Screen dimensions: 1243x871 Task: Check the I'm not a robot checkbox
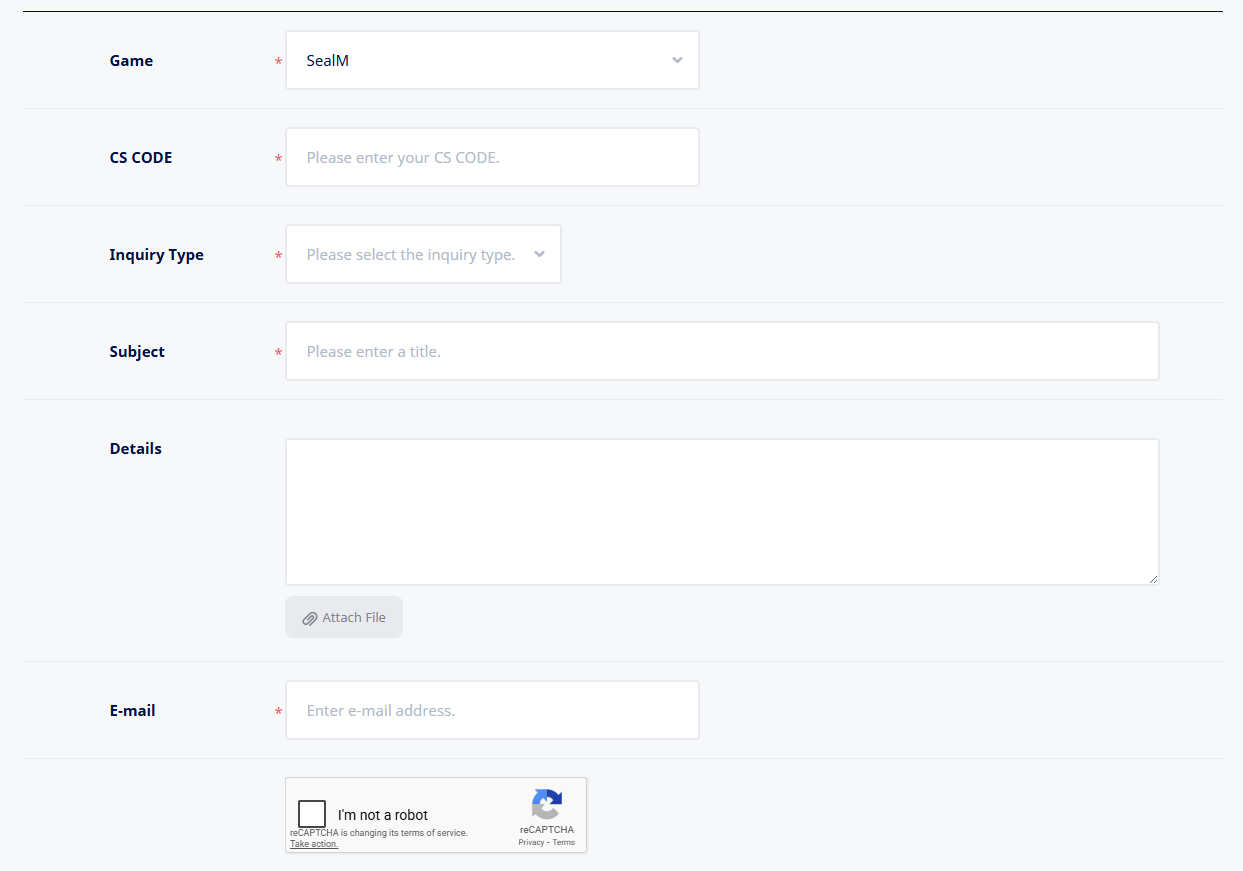coord(312,814)
